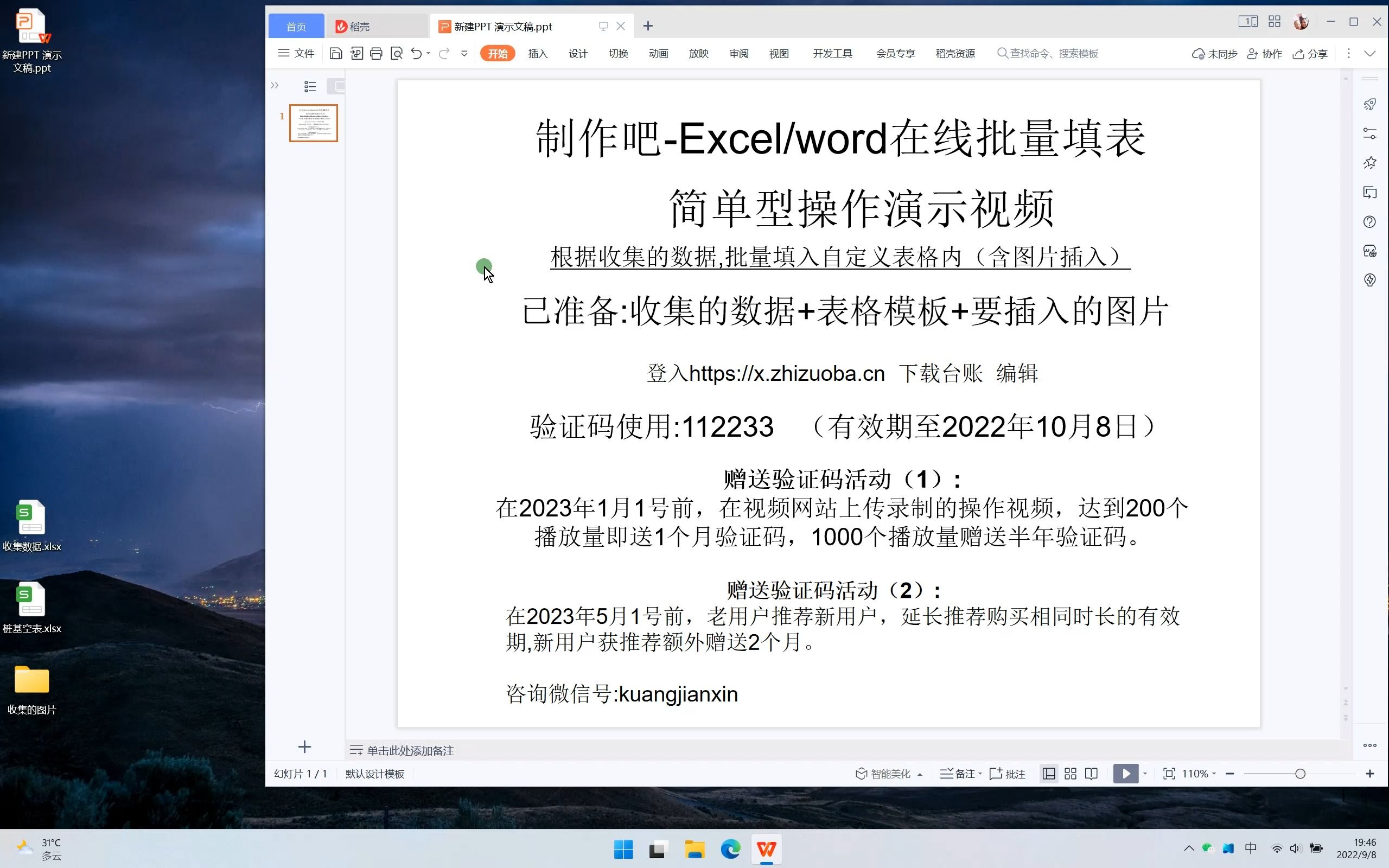1389x868 pixels.
Task: Click the command search field 查找命令
Action: click(x=1048, y=53)
